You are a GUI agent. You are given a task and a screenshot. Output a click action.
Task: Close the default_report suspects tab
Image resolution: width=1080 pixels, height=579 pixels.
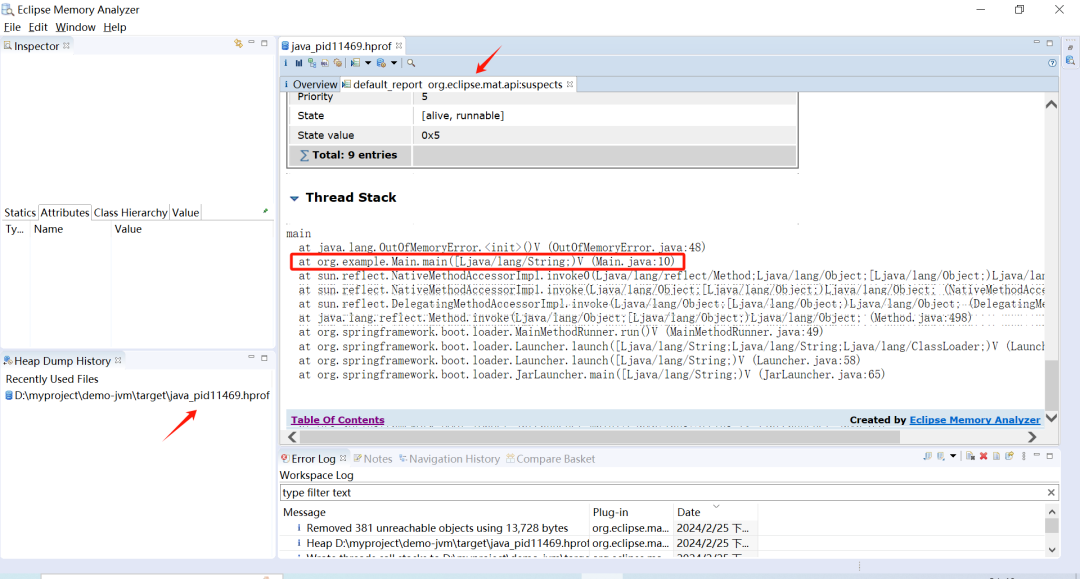click(570, 84)
